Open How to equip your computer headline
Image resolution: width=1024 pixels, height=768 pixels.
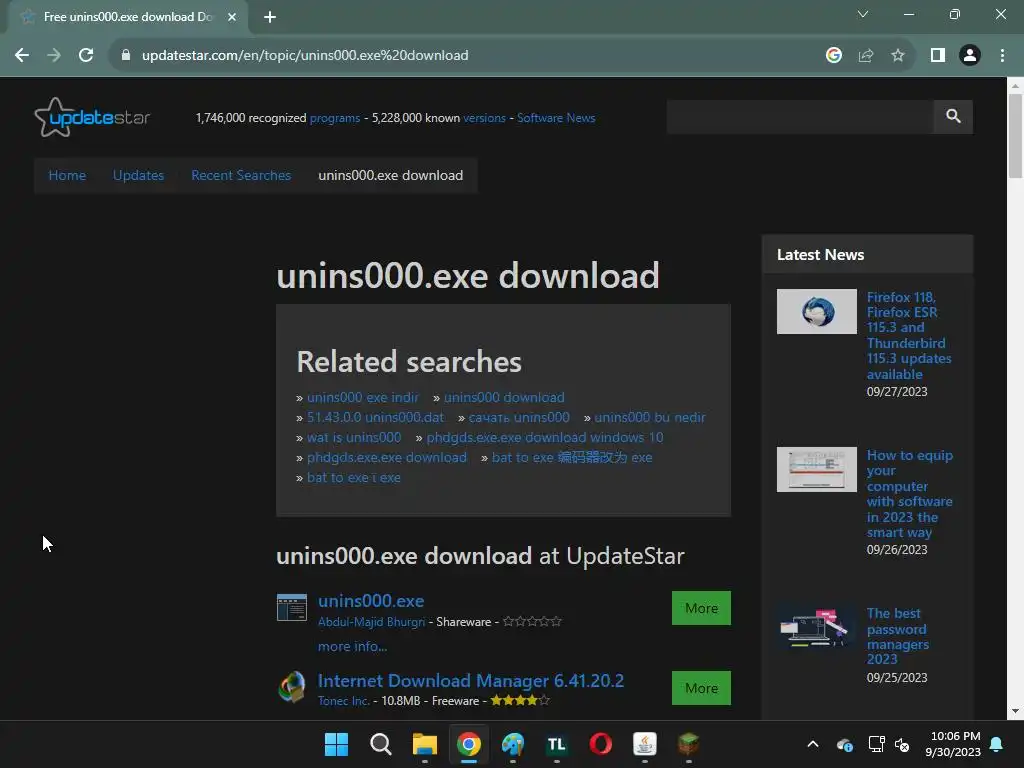click(910, 494)
